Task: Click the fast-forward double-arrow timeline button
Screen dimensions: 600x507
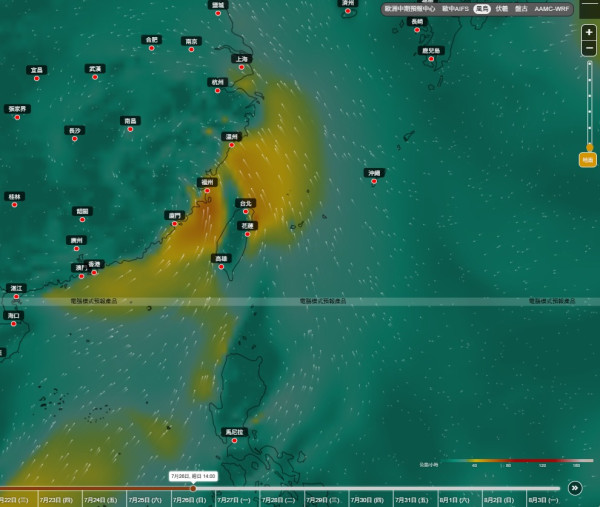Action: pyautogui.click(x=575, y=488)
